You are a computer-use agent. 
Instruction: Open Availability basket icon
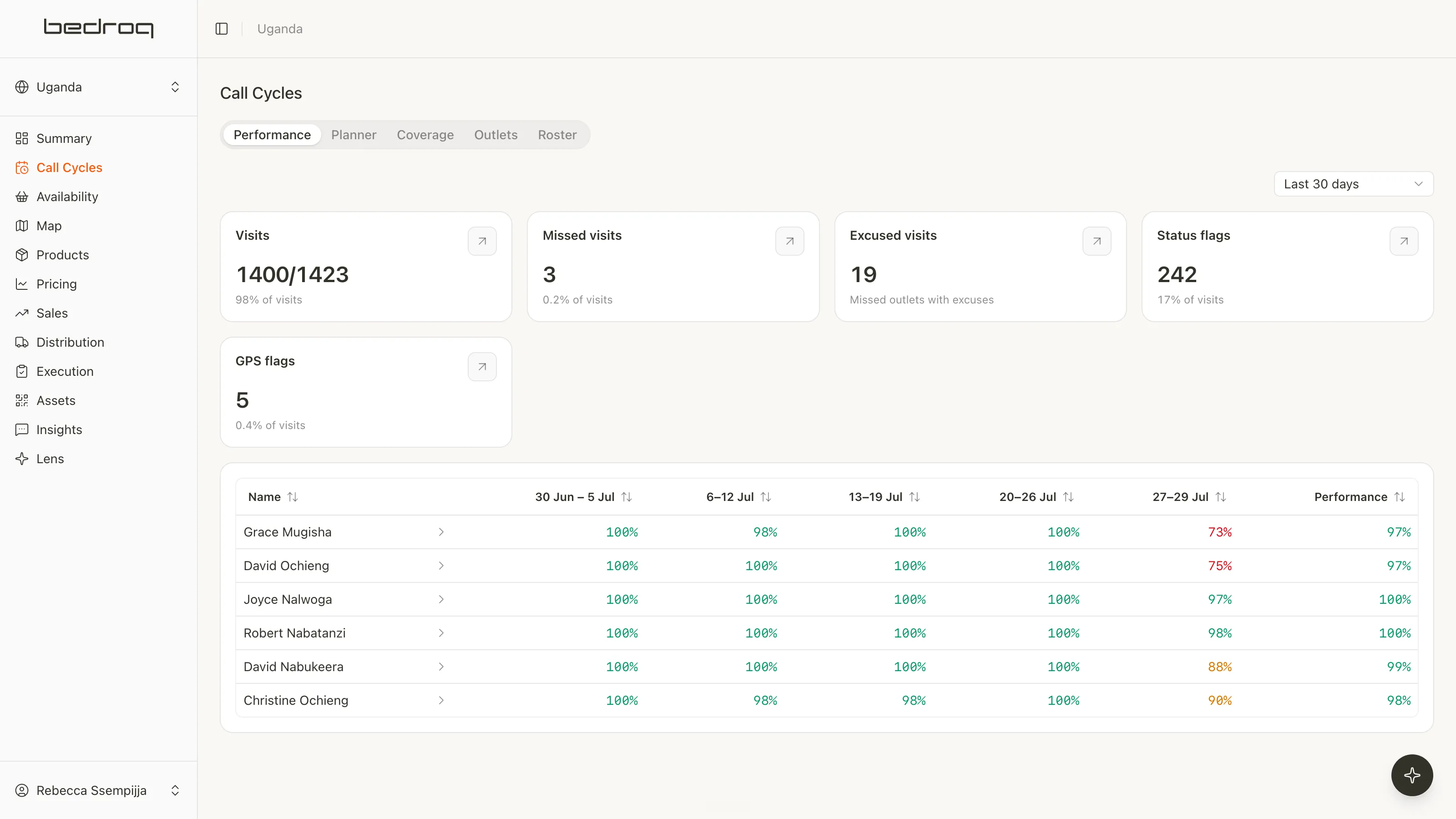click(21, 197)
